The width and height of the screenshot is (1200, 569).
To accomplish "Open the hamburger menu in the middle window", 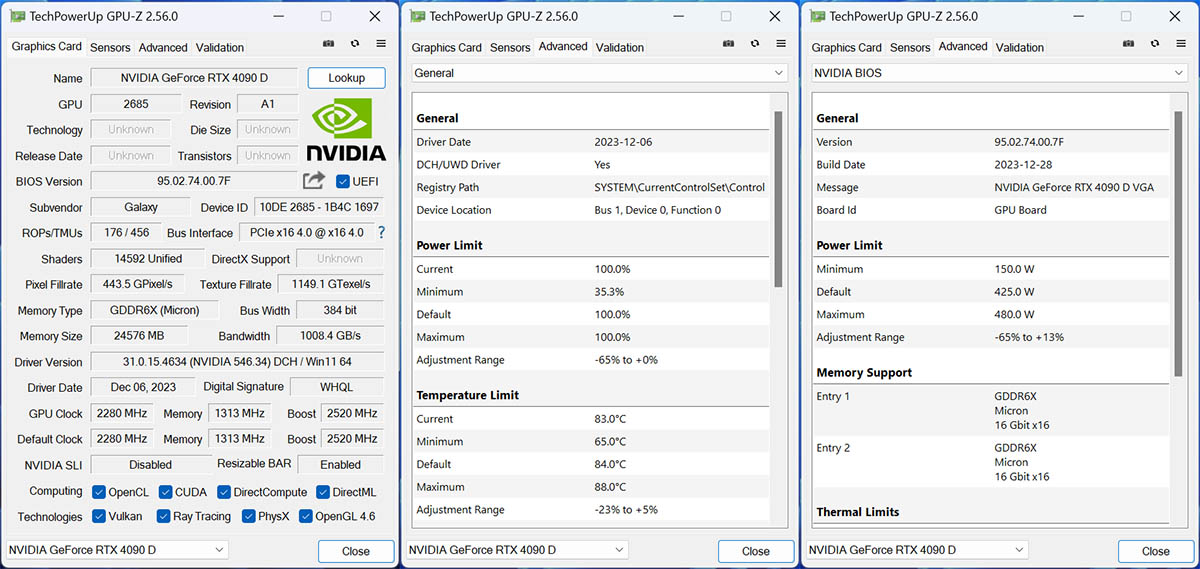I will point(781,44).
